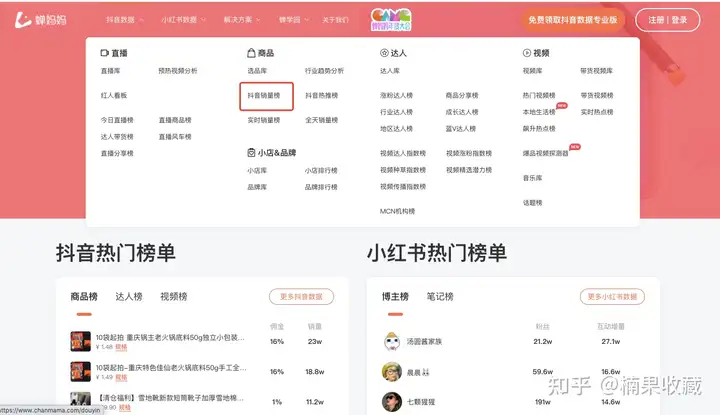Click the 达人 star circle icon
The width and height of the screenshot is (720, 415).
coord(384,53)
